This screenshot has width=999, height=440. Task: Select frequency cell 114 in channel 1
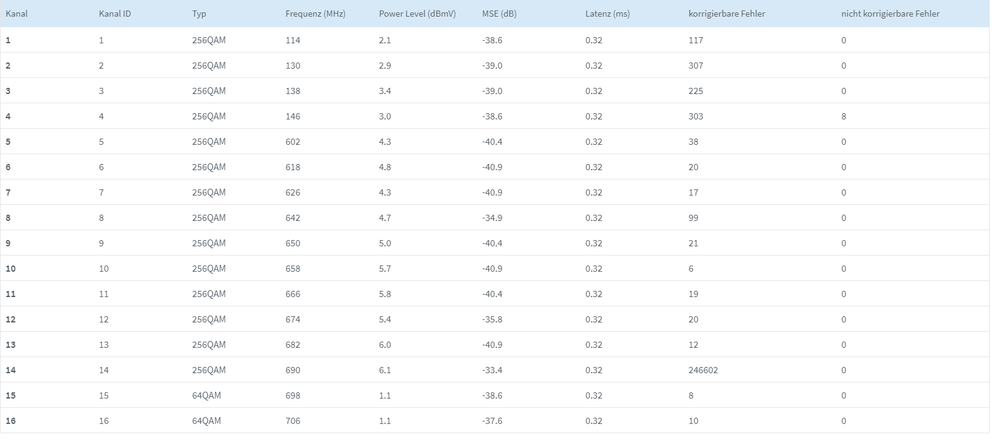[292, 40]
